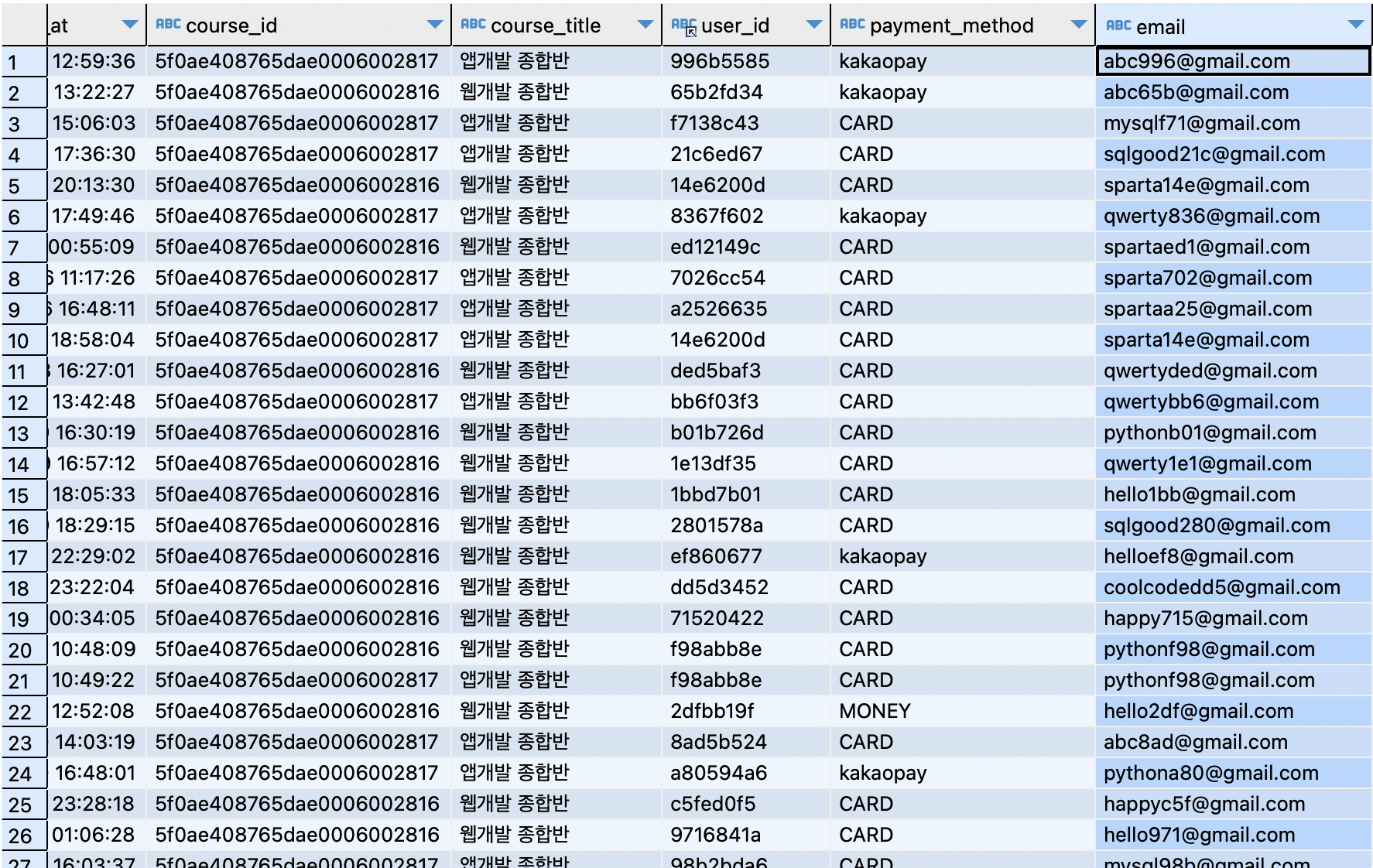
Task: Click email cell helloef8@gmail.com
Action: (x=1234, y=556)
